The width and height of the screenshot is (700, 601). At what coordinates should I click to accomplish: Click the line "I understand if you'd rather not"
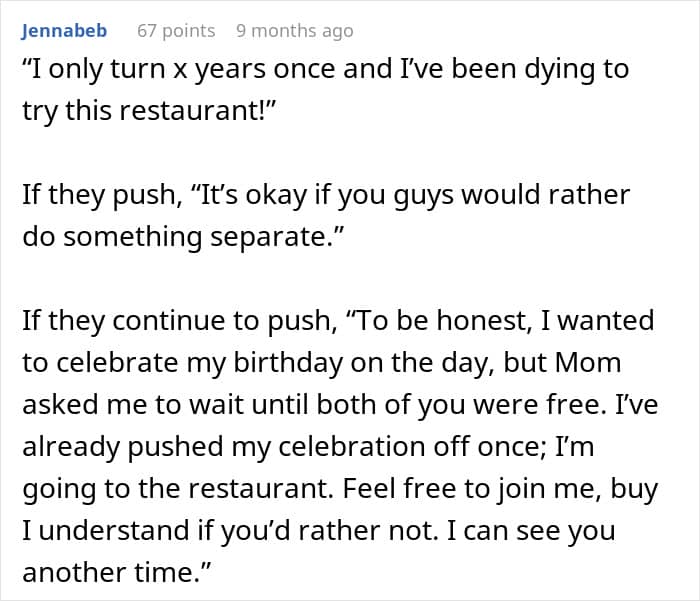[319, 530]
